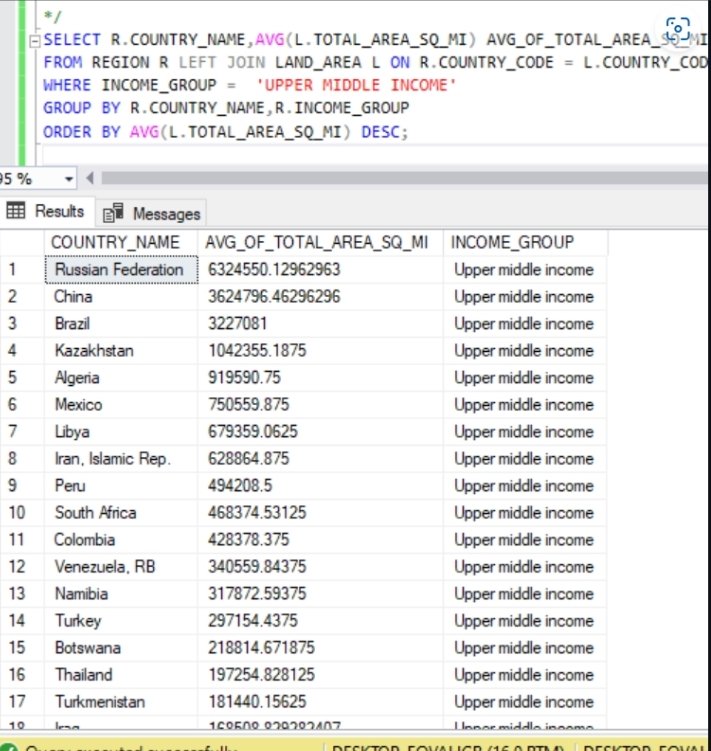711x751 pixels.
Task: Click the editor horizontal scrollbar track
Action: (404, 178)
